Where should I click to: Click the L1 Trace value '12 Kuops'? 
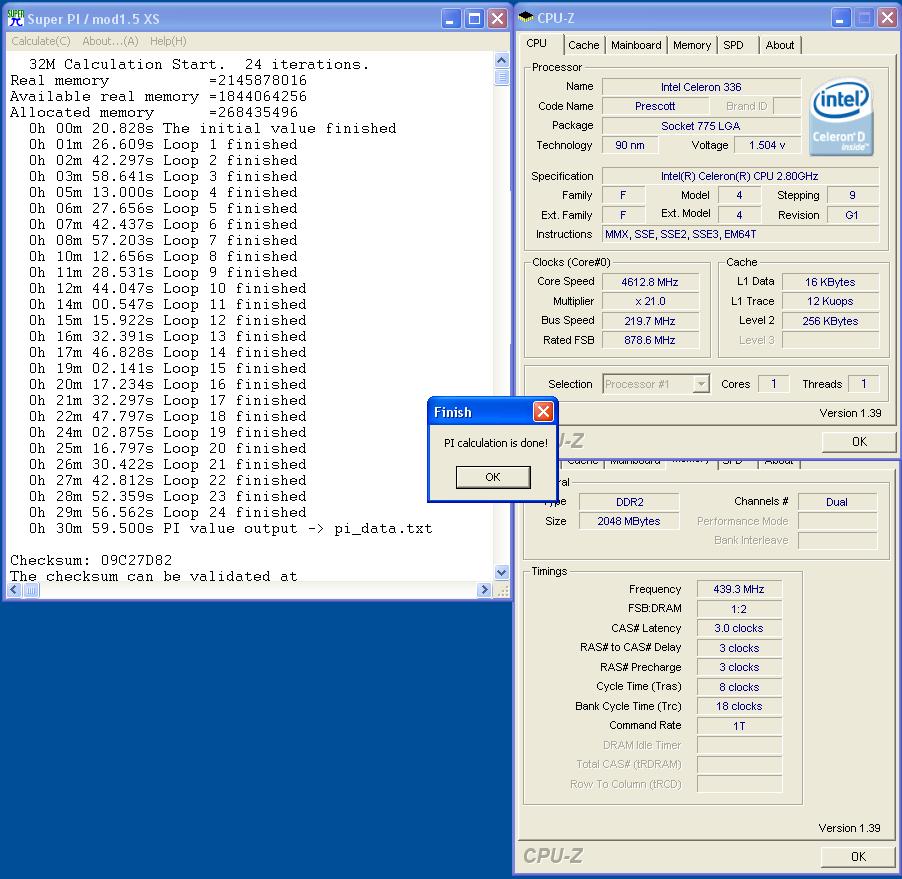tap(830, 301)
